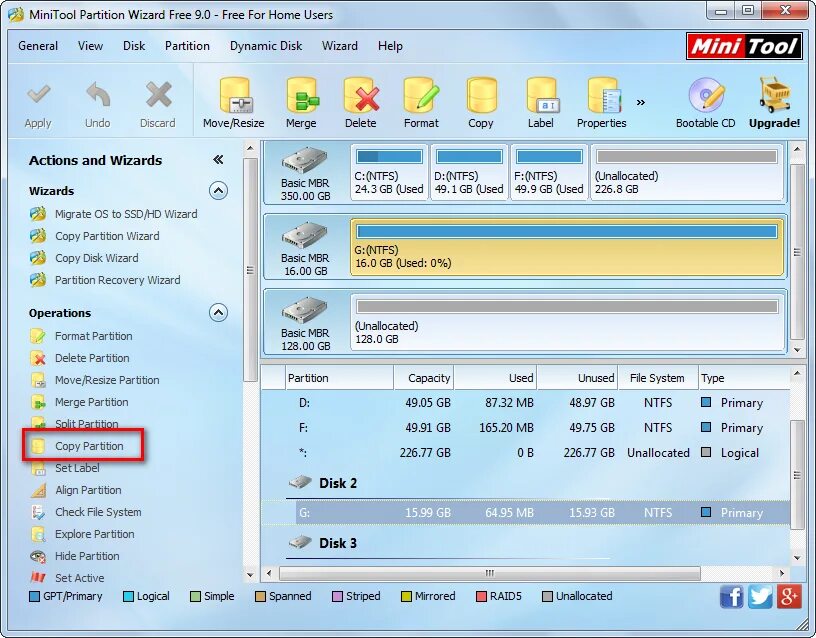Select the D:(NTFS) partition block

click(469, 172)
